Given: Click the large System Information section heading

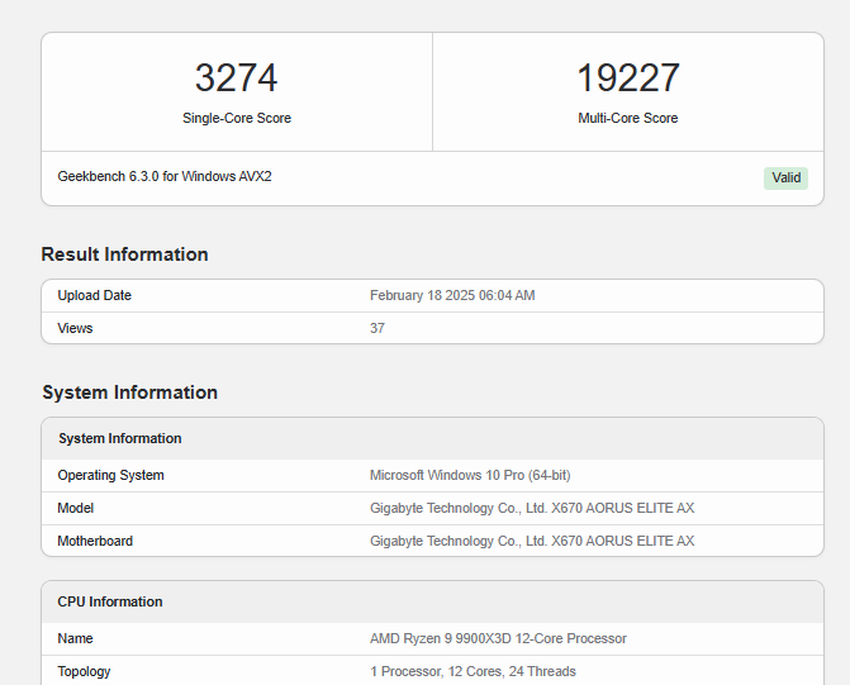Looking at the screenshot, I should click(x=130, y=393).
